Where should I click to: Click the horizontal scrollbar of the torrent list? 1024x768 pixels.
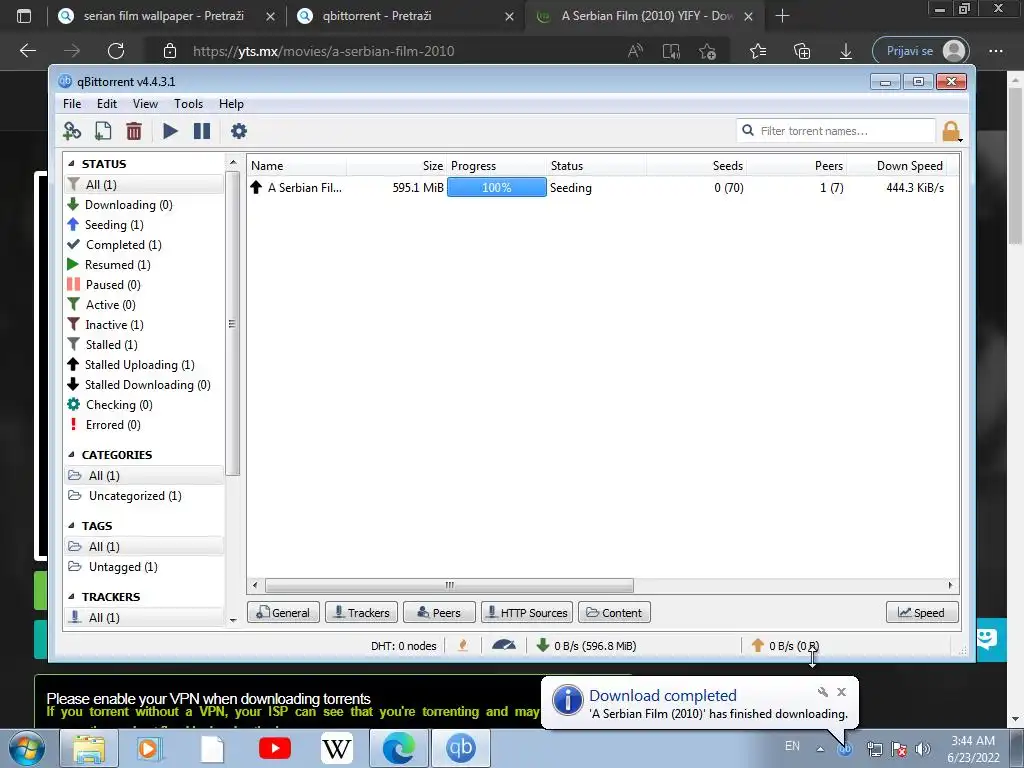(449, 585)
